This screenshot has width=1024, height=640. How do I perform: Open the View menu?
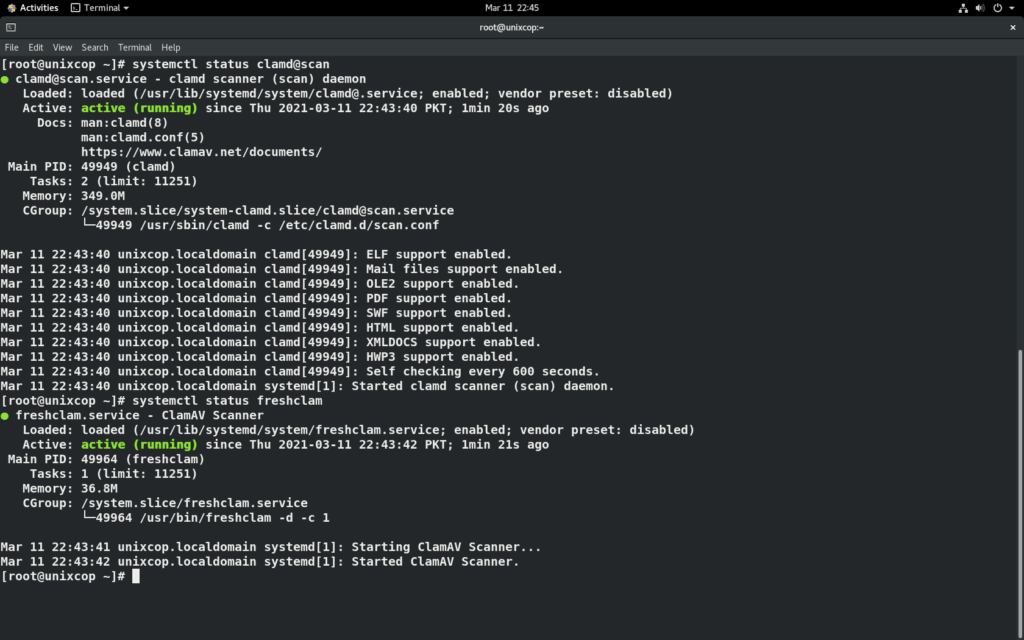[62, 48]
